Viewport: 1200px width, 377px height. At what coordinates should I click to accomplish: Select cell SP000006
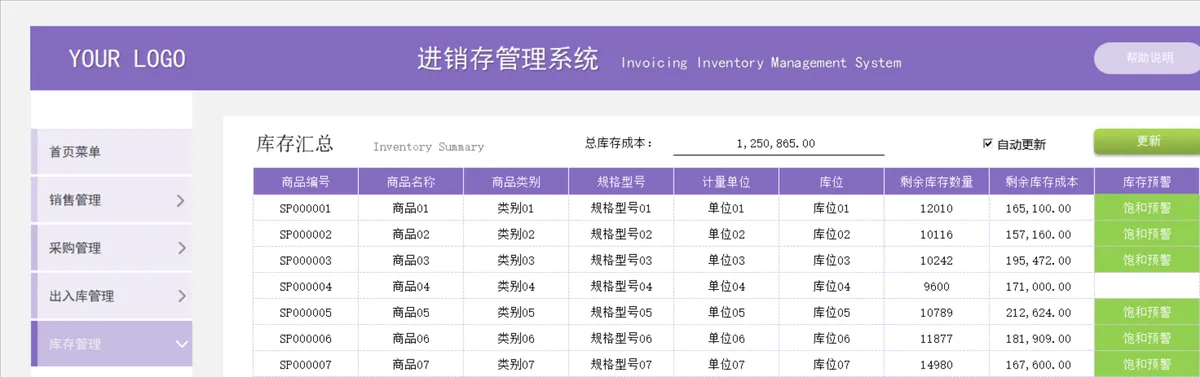point(305,338)
